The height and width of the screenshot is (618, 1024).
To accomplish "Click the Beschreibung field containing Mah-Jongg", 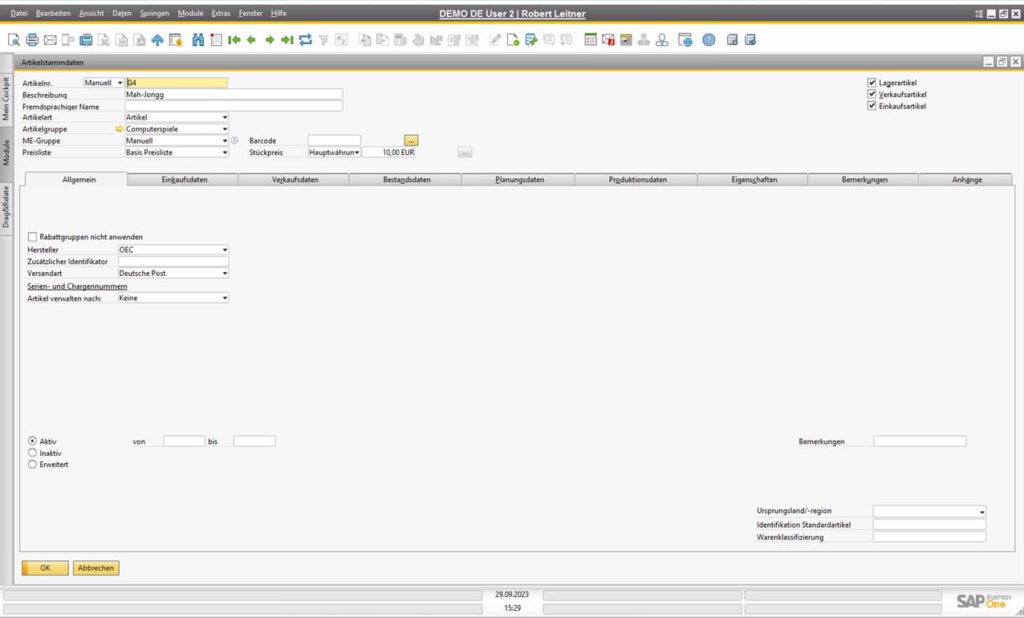I will (x=234, y=94).
